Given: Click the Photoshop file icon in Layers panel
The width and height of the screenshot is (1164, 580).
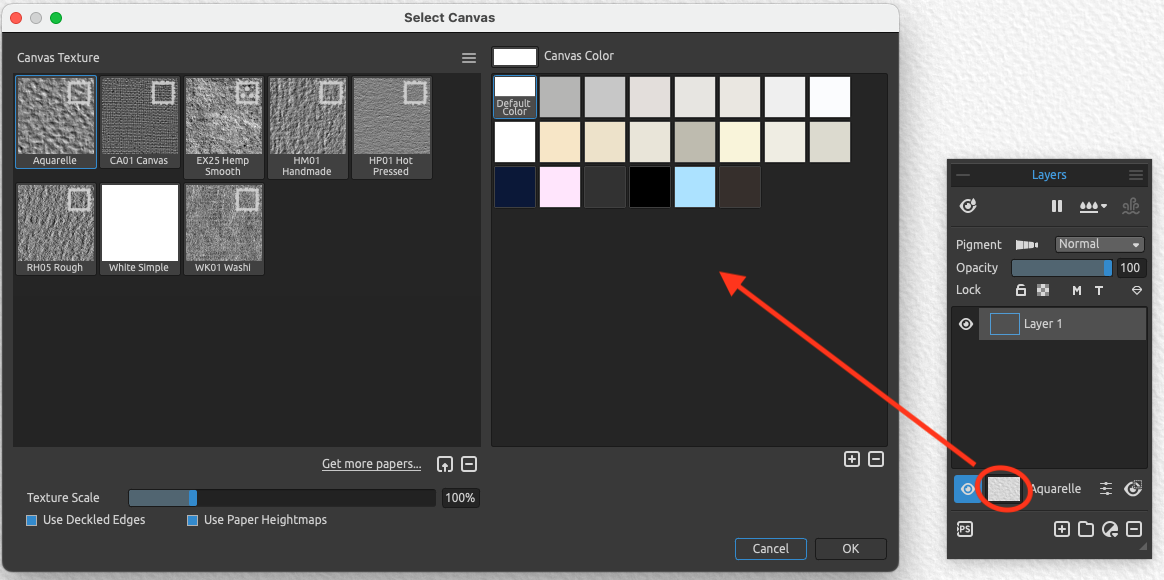Looking at the screenshot, I should (964, 529).
